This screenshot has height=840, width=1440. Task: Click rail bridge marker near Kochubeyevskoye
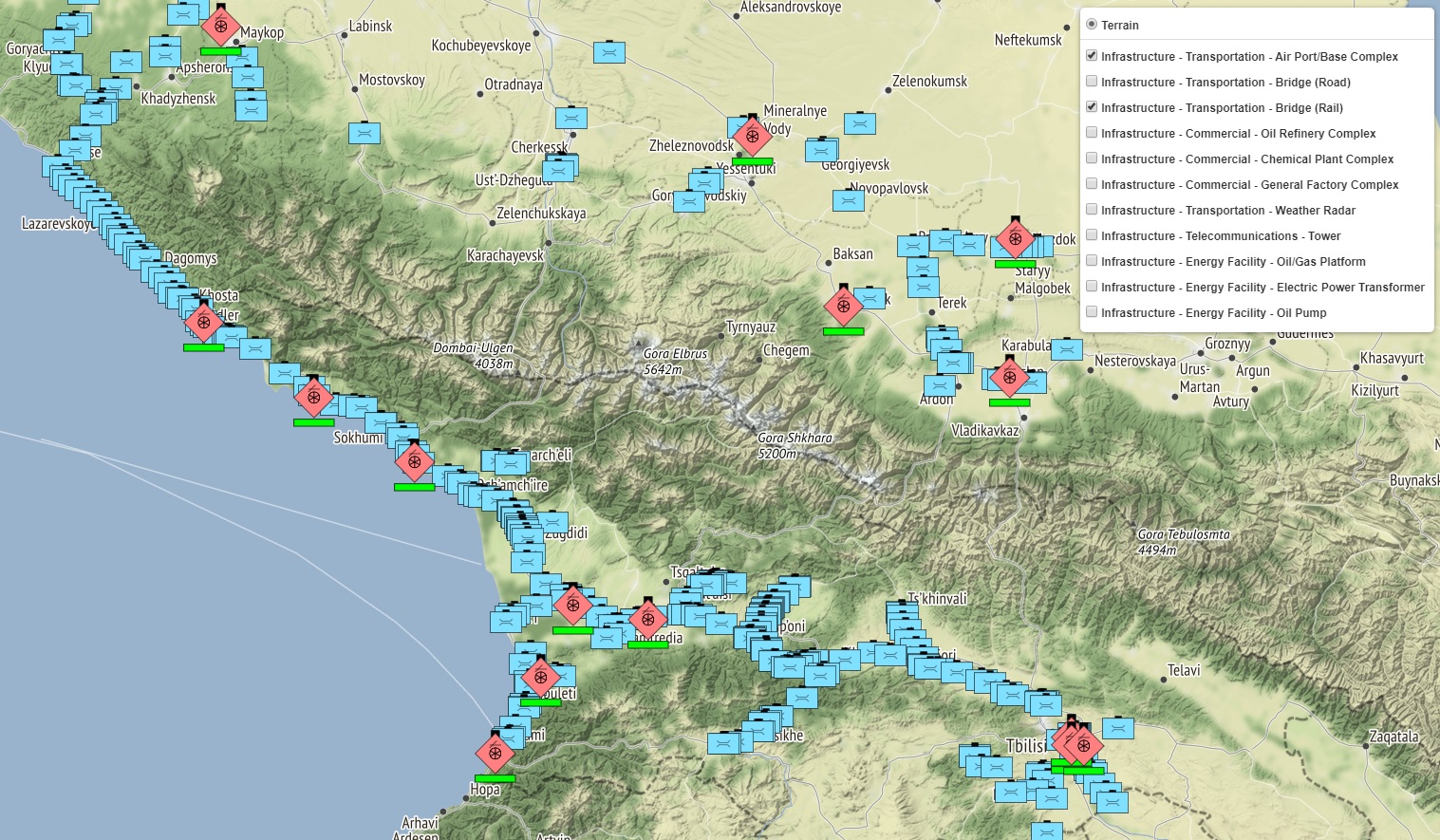point(608,51)
